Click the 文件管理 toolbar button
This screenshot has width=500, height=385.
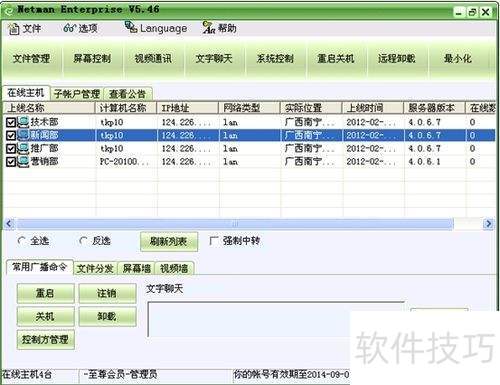[31, 59]
